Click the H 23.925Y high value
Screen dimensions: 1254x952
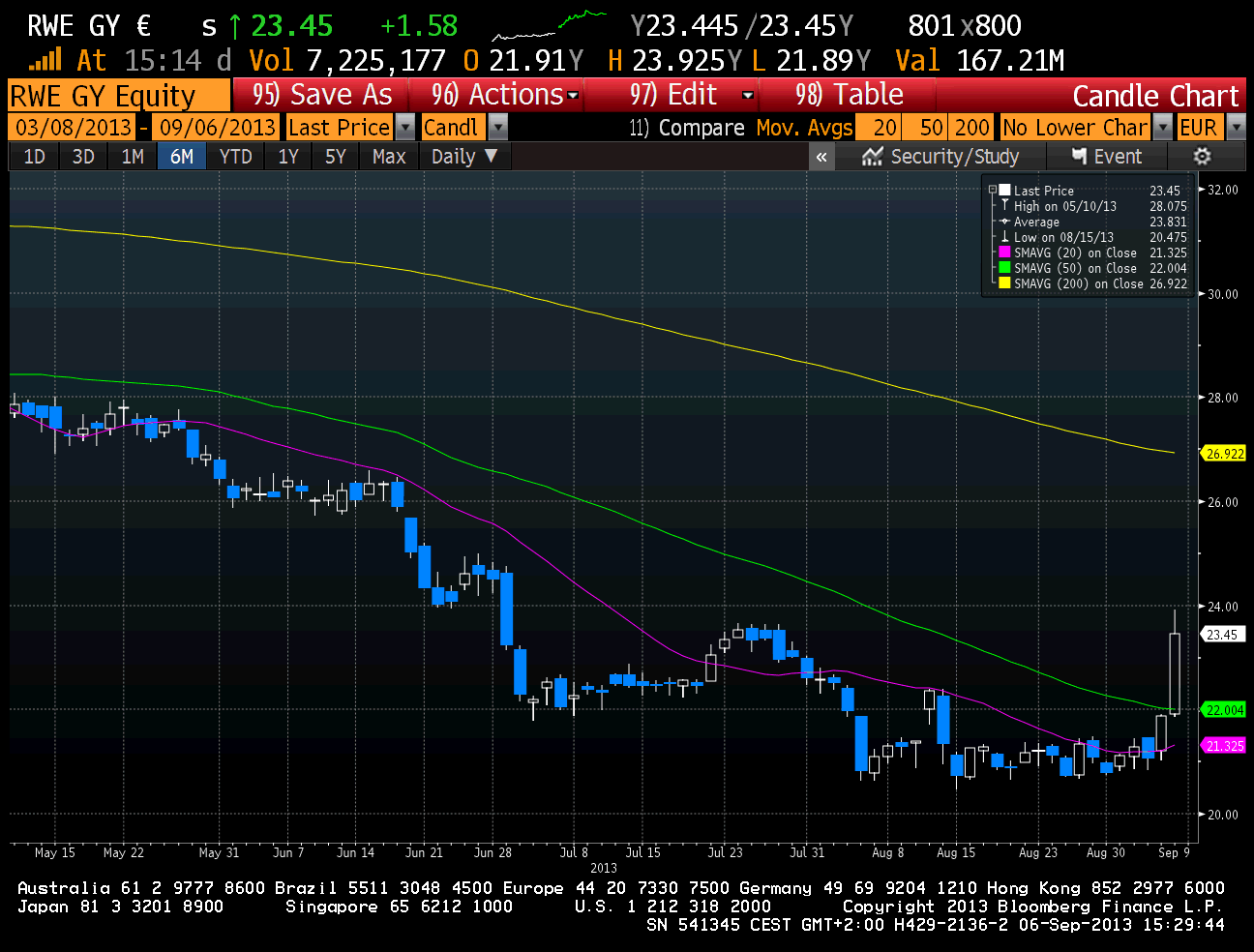(x=674, y=61)
